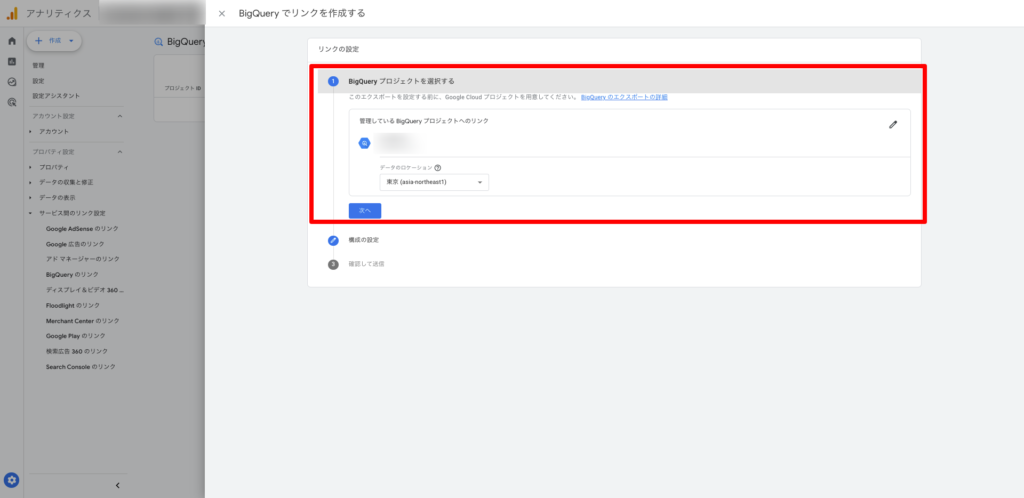This screenshot has height=498, width=1024.
Task: Select BigQuery のリンク in sidebar
Action: pyautogui.click(x=72, y=274)
